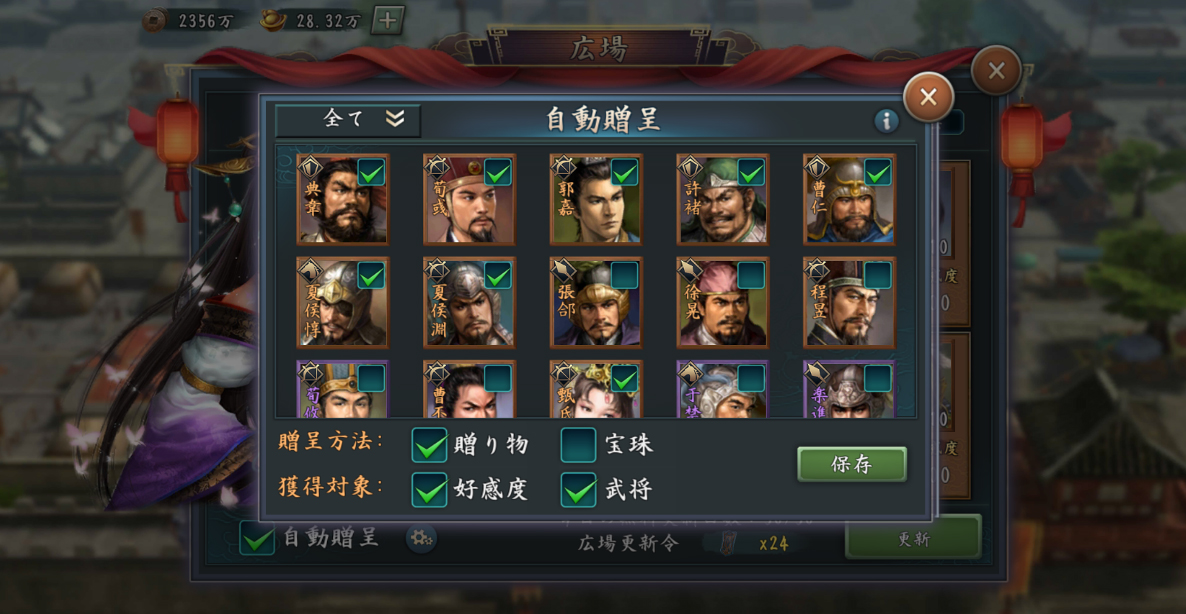The width and height of the screenshot is (1186, 614).
Task: Uncheck the 荀彧 portrait checkbox
Action: pyautogui.click(x=498, y=172)
